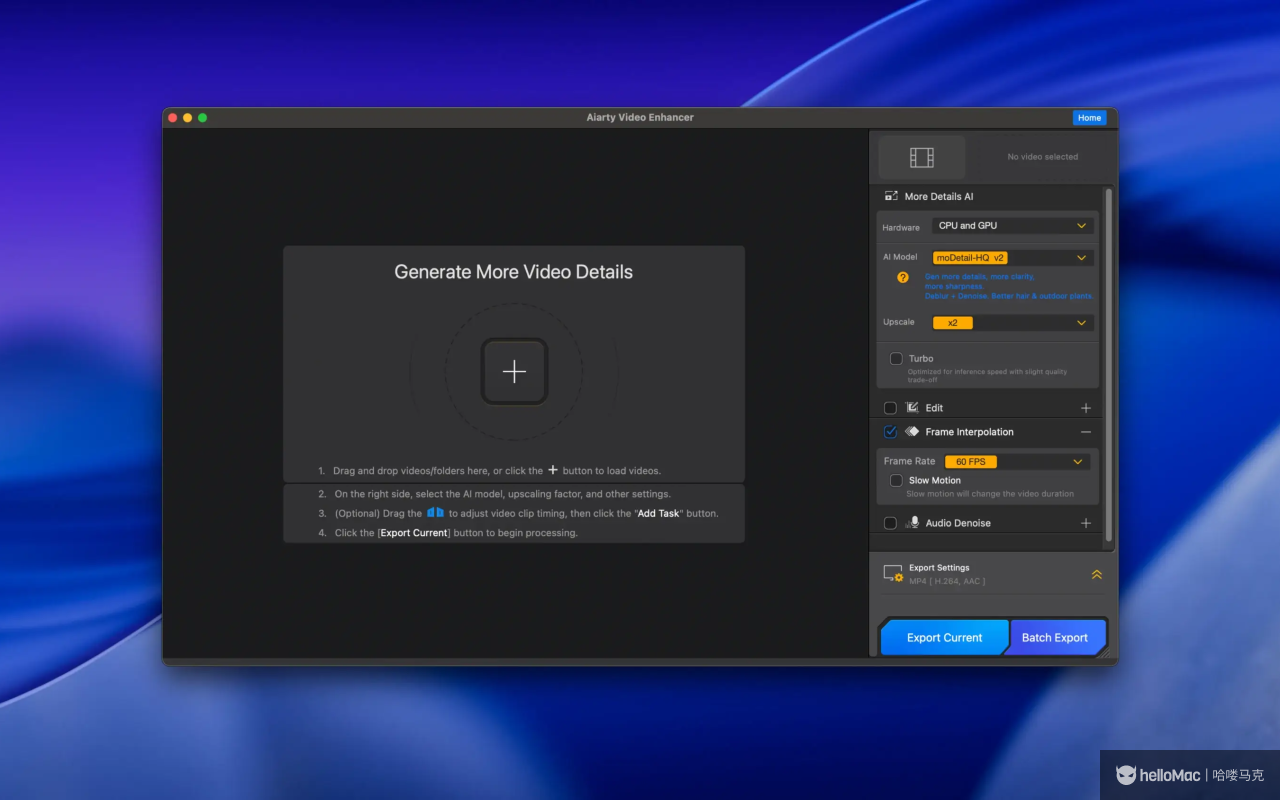Enable the Turbo checkbox
The height and width of the screenshot is (800, 1280).
click(896, 358)
